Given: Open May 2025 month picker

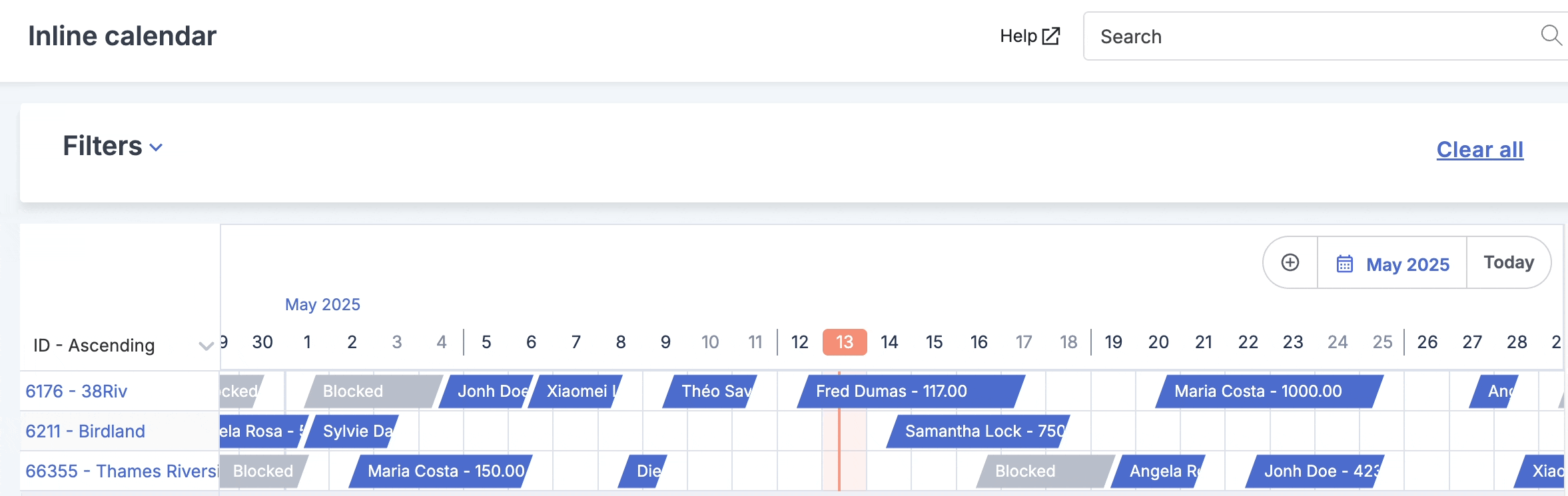Looking at the screenshot, I should pos(1392,263).
